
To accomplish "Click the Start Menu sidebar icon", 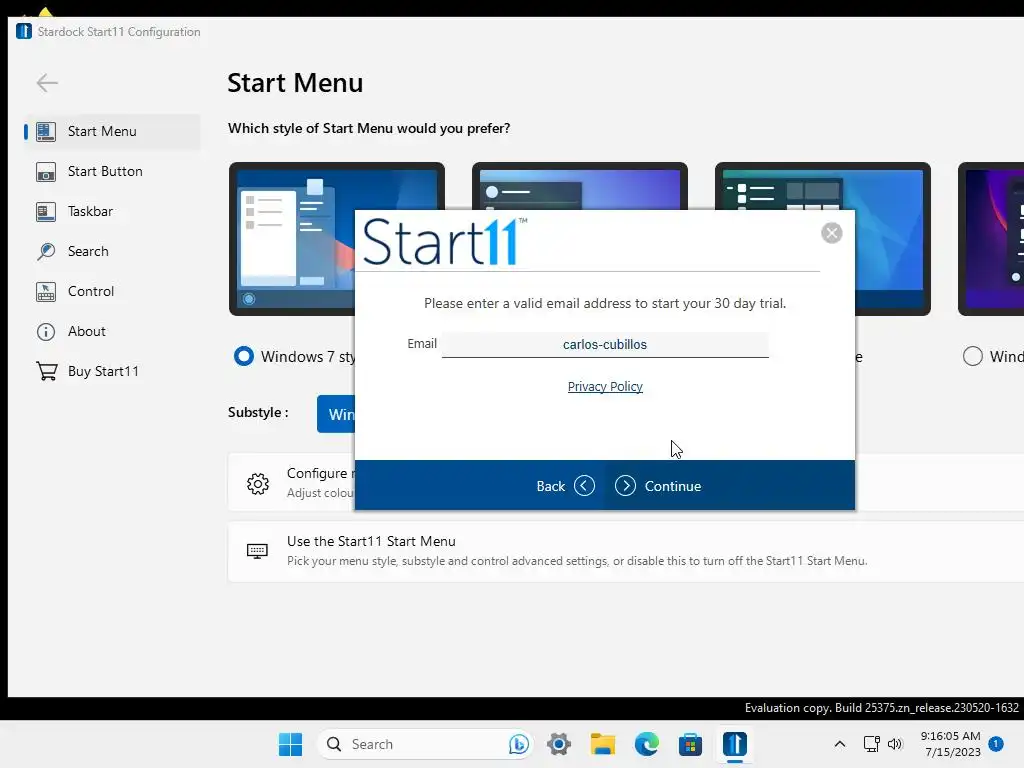I will (x=46, y=131).
